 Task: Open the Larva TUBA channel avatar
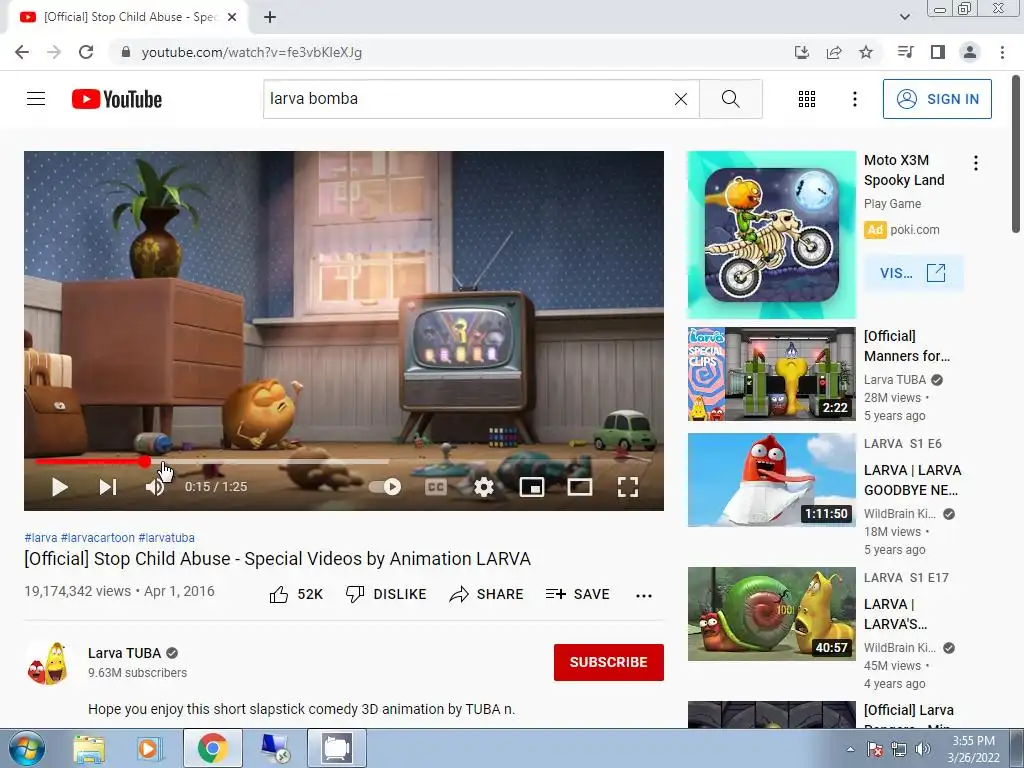pyautogui.click(x=47, y=663)
